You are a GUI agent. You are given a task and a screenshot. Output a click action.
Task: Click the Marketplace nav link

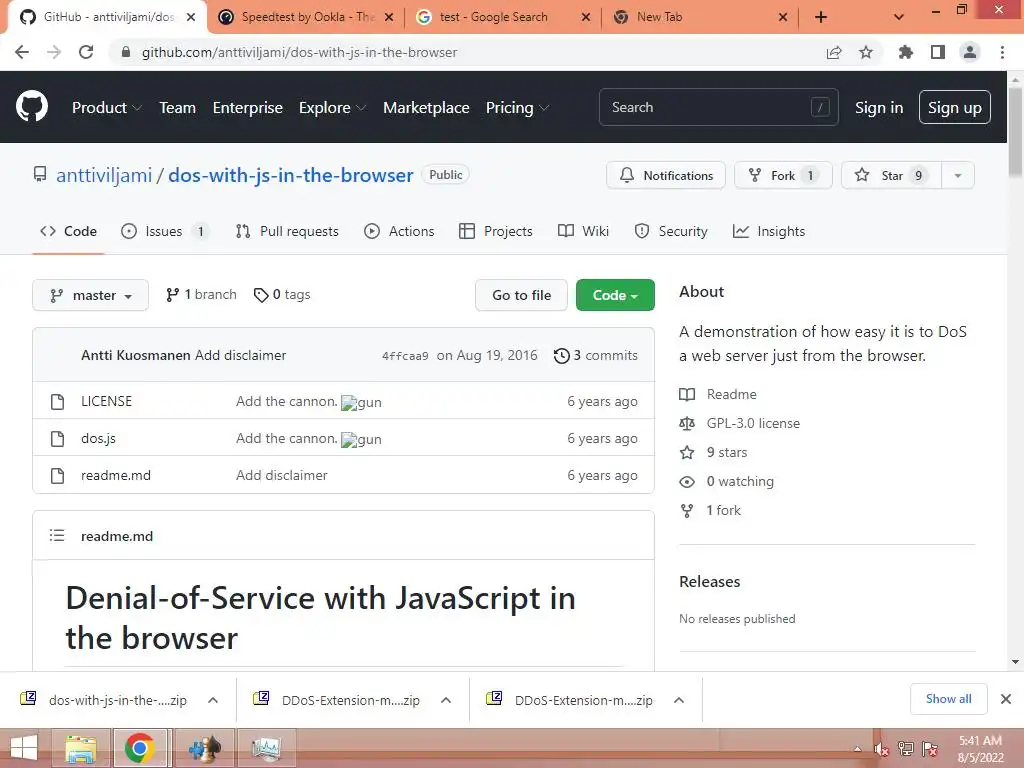(426, 108)
